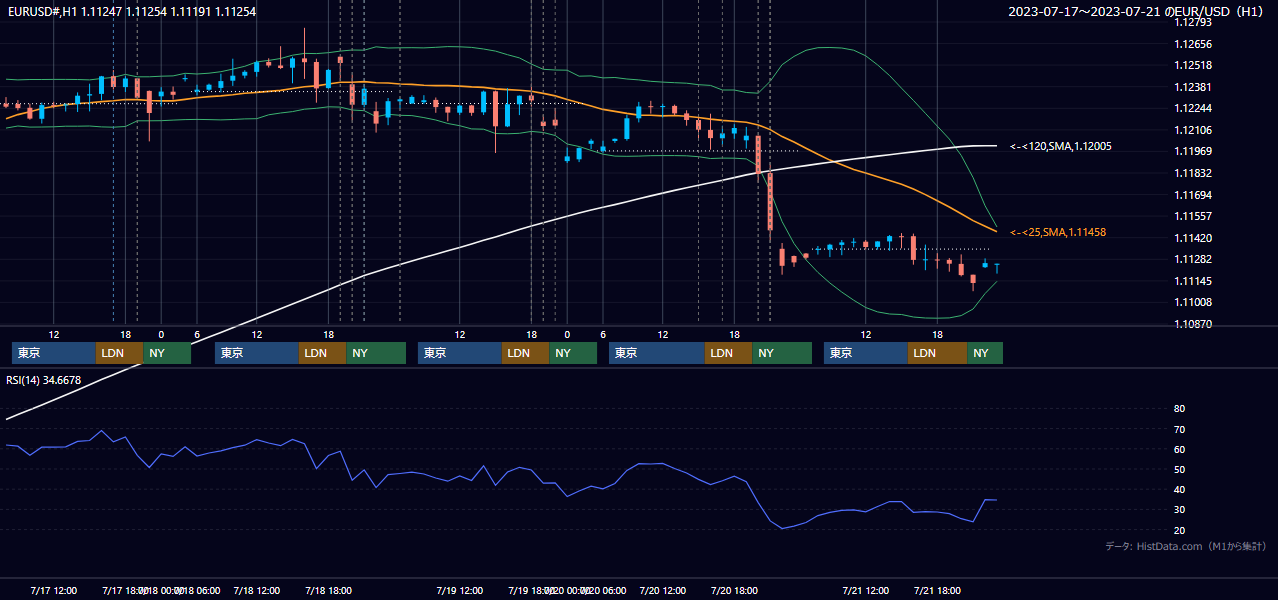The image size is (1278, 600).
Task: Click RSI scale level 70
Action: coord(1179,429)
